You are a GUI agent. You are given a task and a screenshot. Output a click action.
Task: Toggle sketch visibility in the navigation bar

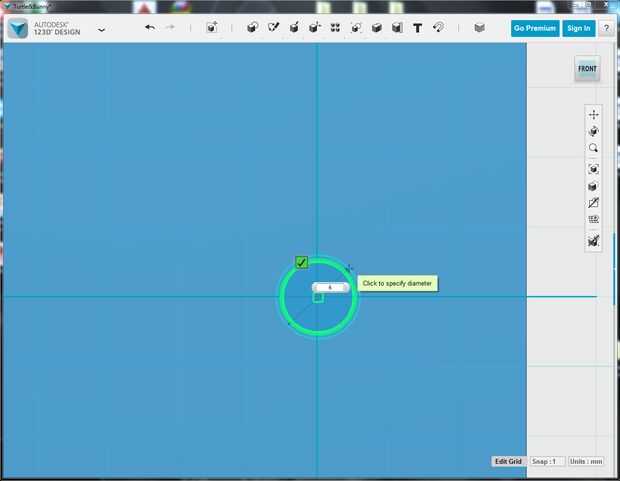pyautogui.click(x=593, y=203)
